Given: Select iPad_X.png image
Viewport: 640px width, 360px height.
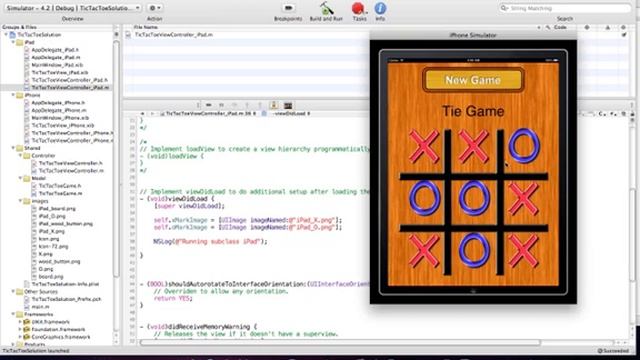Looking at the screenshot, I should 52,231.
